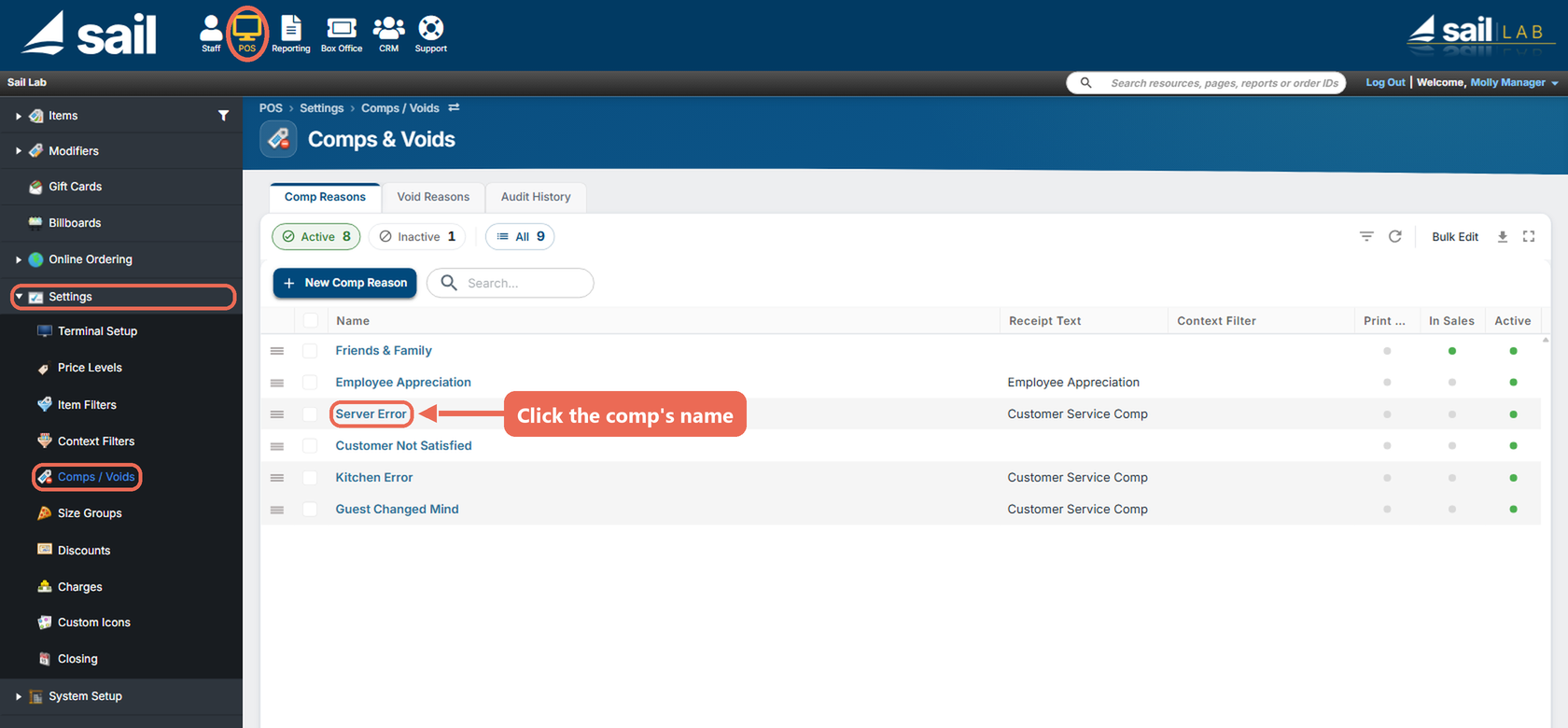This screenshot has height=728, width=1568.
Task: Expand the Online Ordering tree node
Action: click(18, 259)
